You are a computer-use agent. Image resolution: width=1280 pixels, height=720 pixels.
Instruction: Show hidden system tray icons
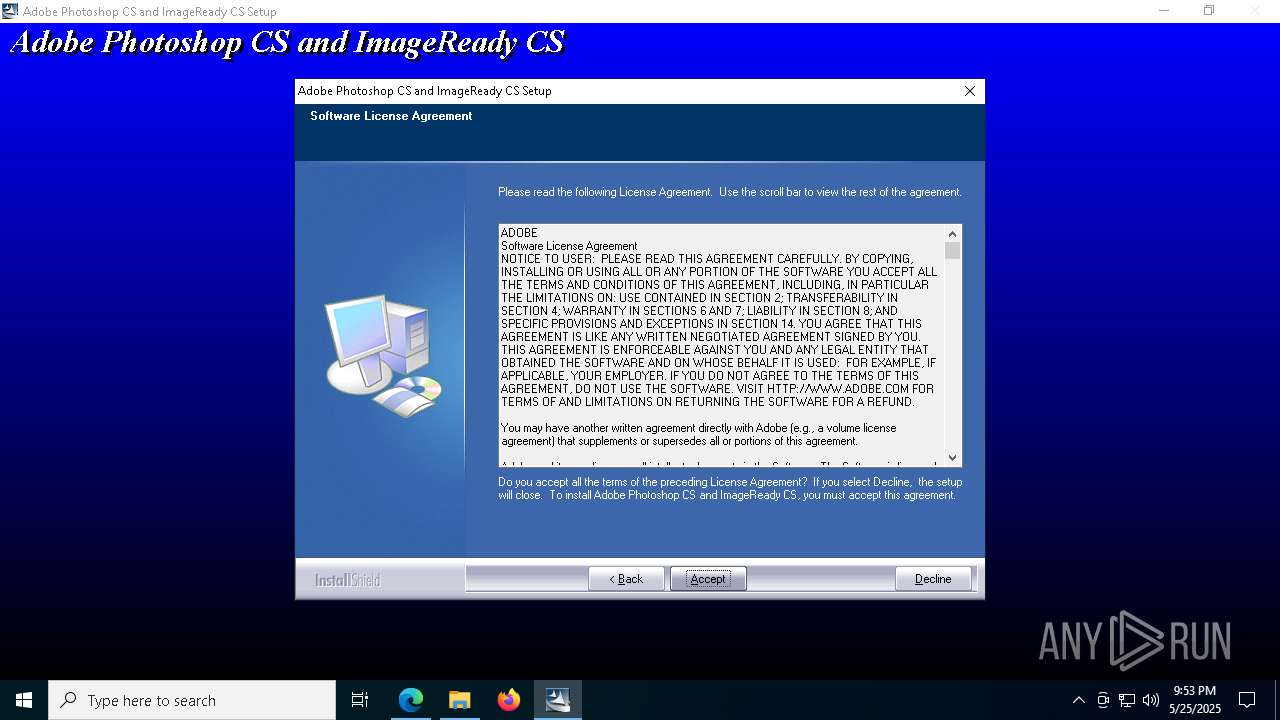click(x=1078, y=700)
